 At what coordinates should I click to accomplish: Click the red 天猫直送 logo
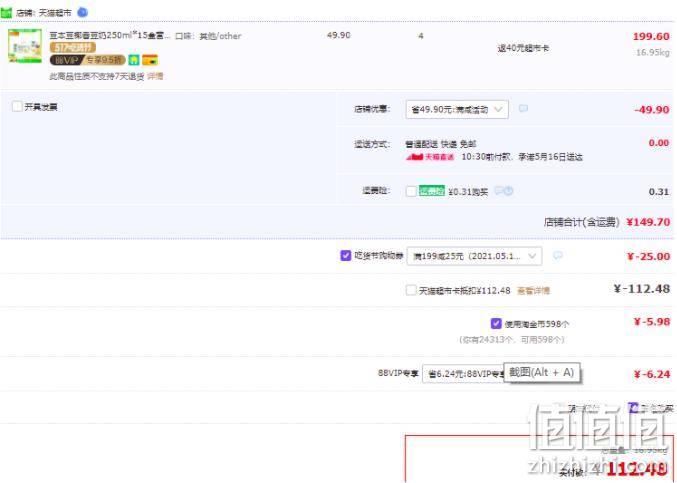pyautogui.click(x=430, y=157)
